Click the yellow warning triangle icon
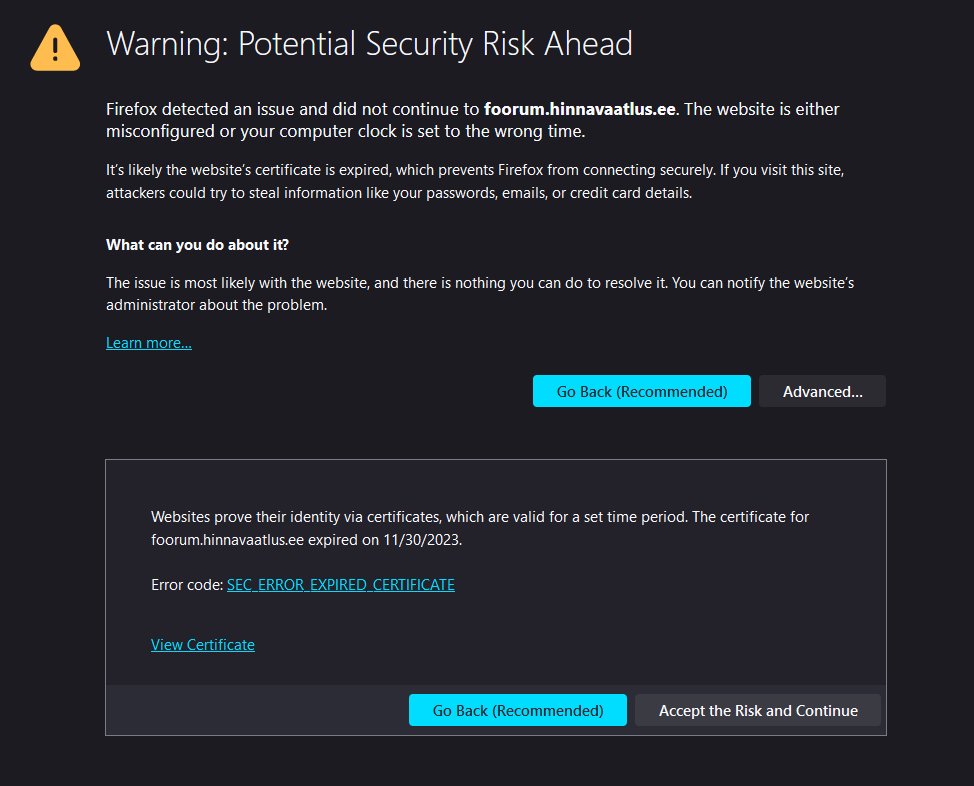The width and height of the screenshot is (974, 786). click(x=55, y=48)
